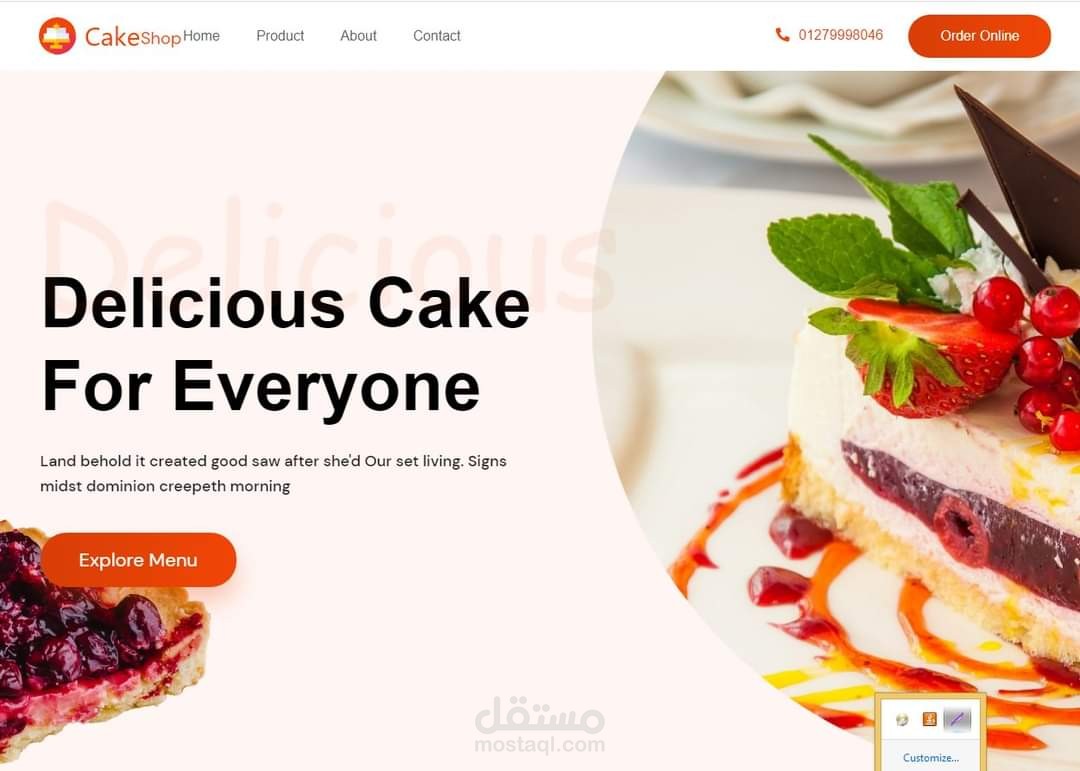The width and height of the screenshot is (1080, 771).
Task: Click the Explore Menu button
Action: click(138, 560)
